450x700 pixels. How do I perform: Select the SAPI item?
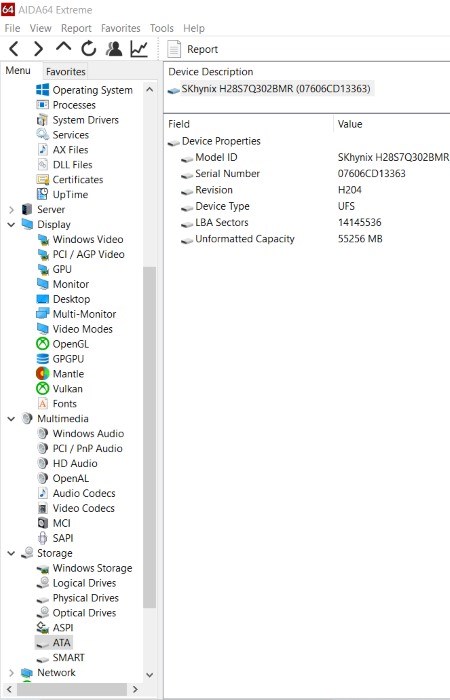(55, 538)
